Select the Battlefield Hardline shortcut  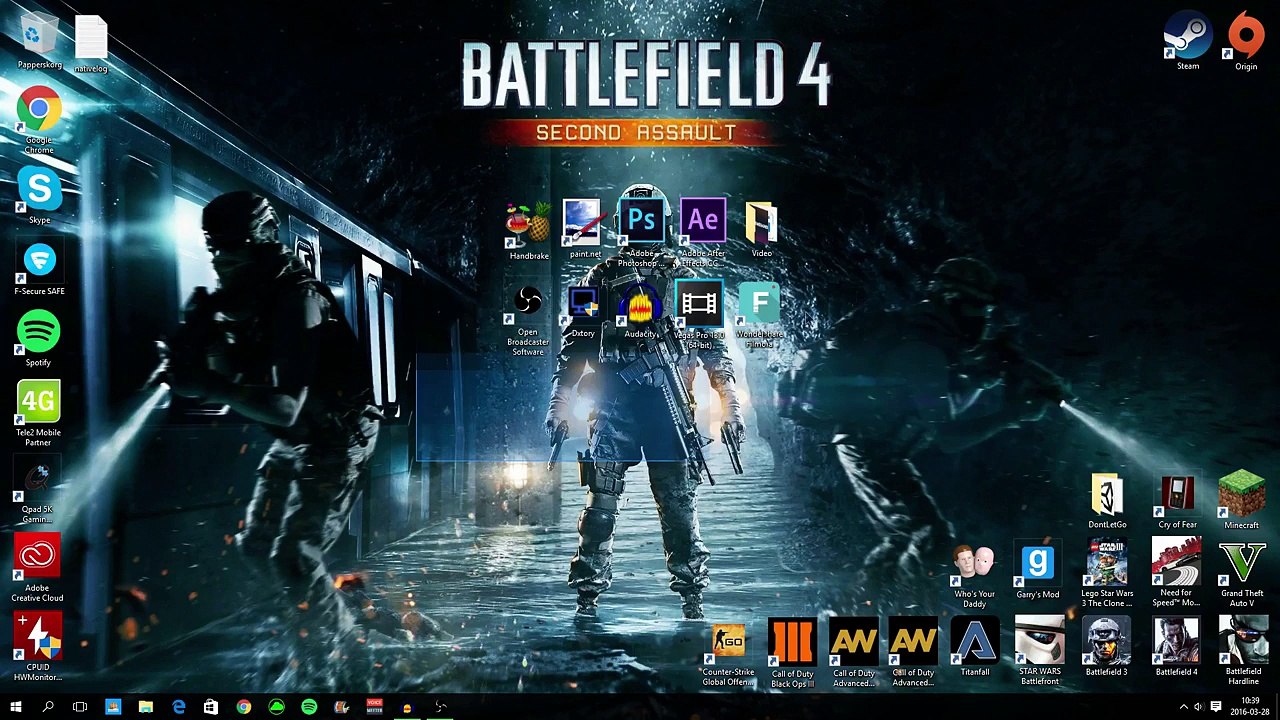point(1243,652)
